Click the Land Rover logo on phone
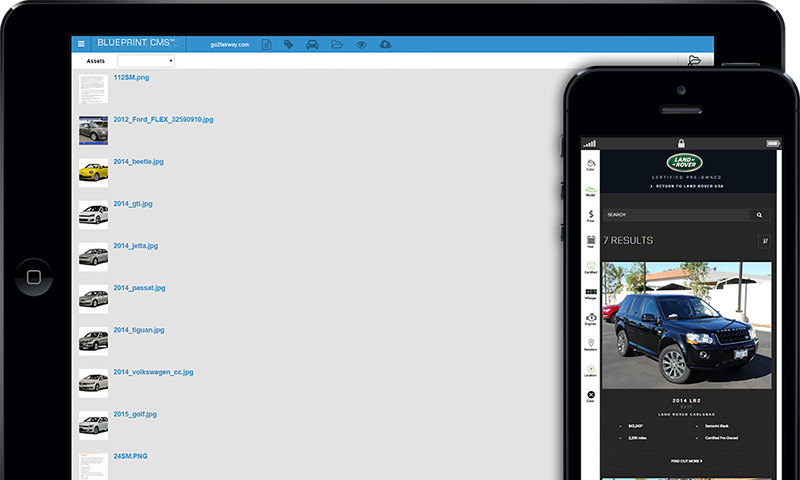800x480 pixels. [685, 163]
